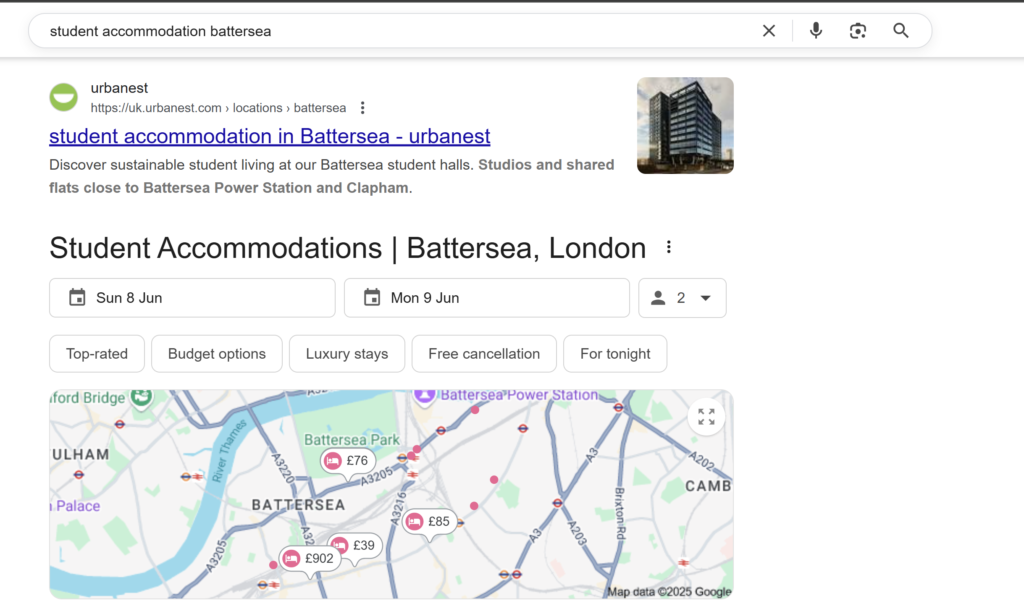Apply the Top-rated filter
1024x609 pixels.
(x=97, y=354)
